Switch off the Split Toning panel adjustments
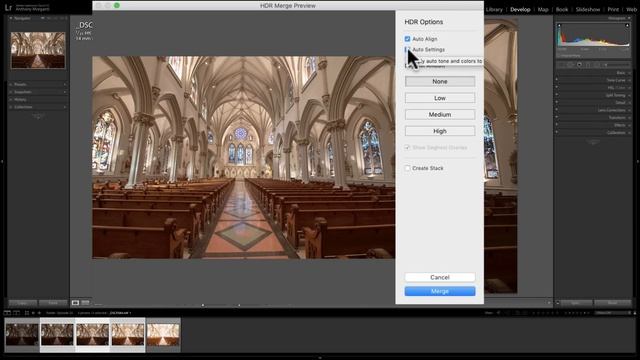The height and width of the screenshot is (360, 640). coord(557,95)
